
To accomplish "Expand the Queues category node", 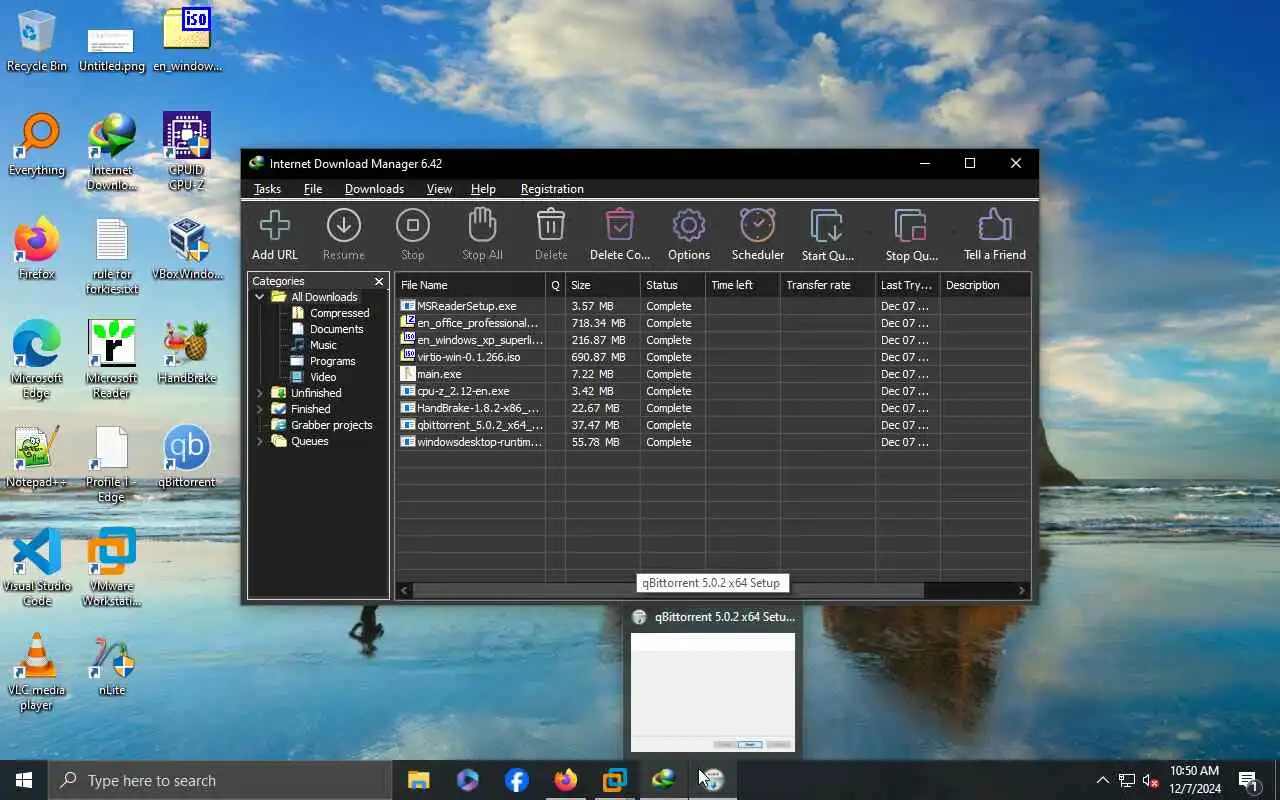I will click(260, 441).
